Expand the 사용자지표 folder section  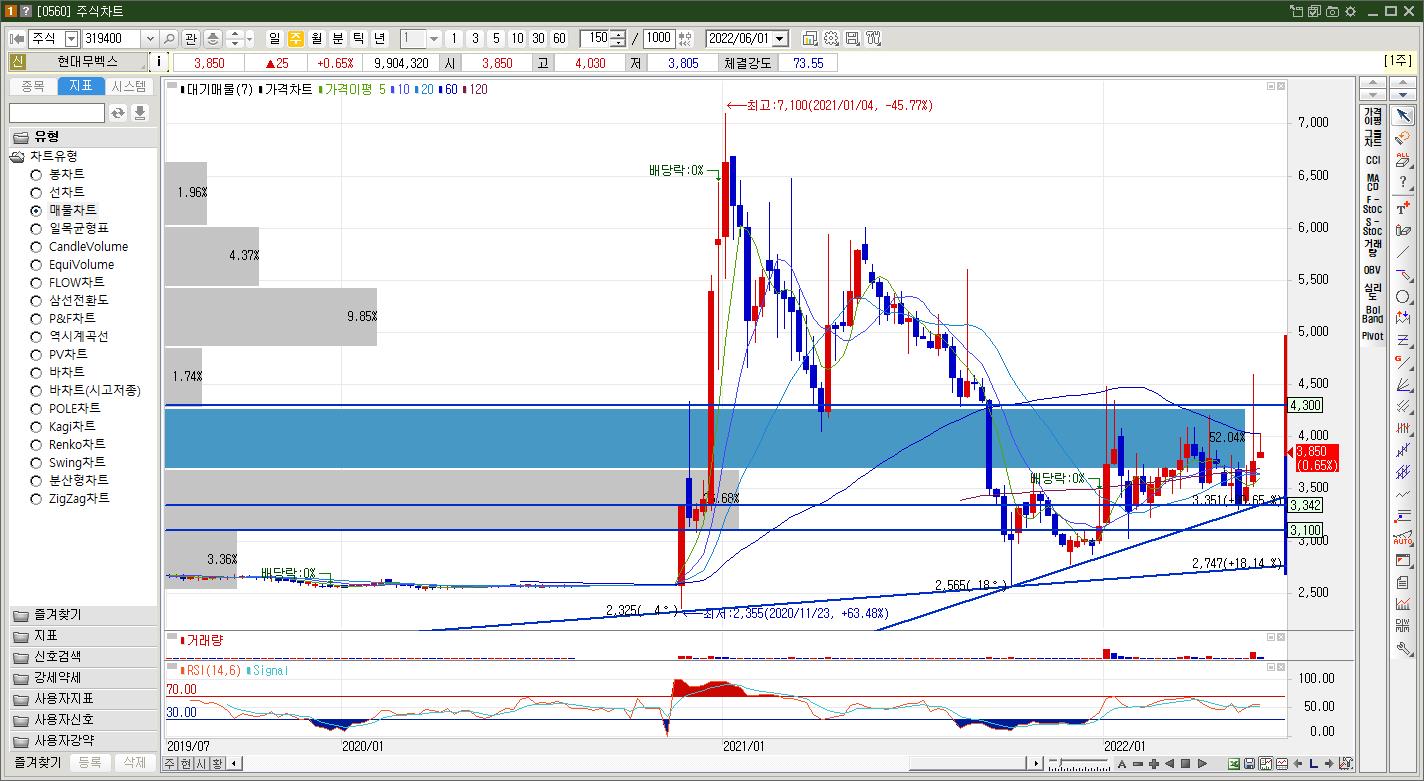(83, 699)
